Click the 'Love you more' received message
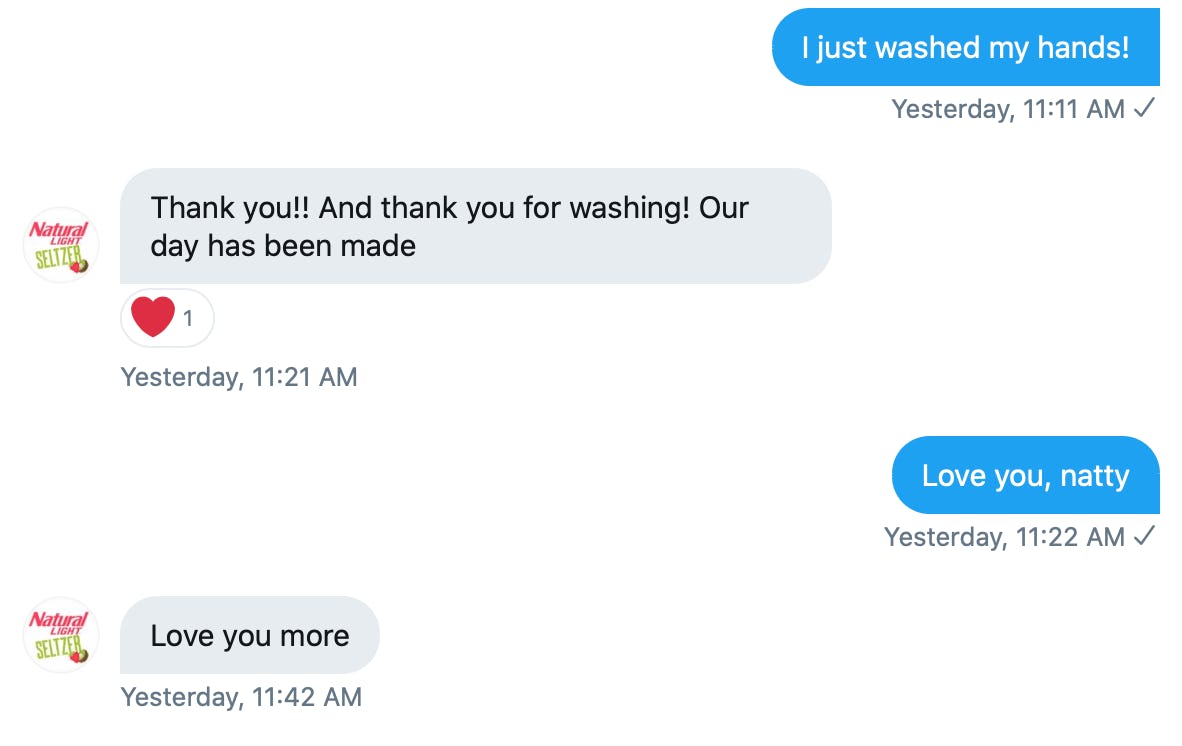This screenshot has width=1182, height=746. point(249,636)
